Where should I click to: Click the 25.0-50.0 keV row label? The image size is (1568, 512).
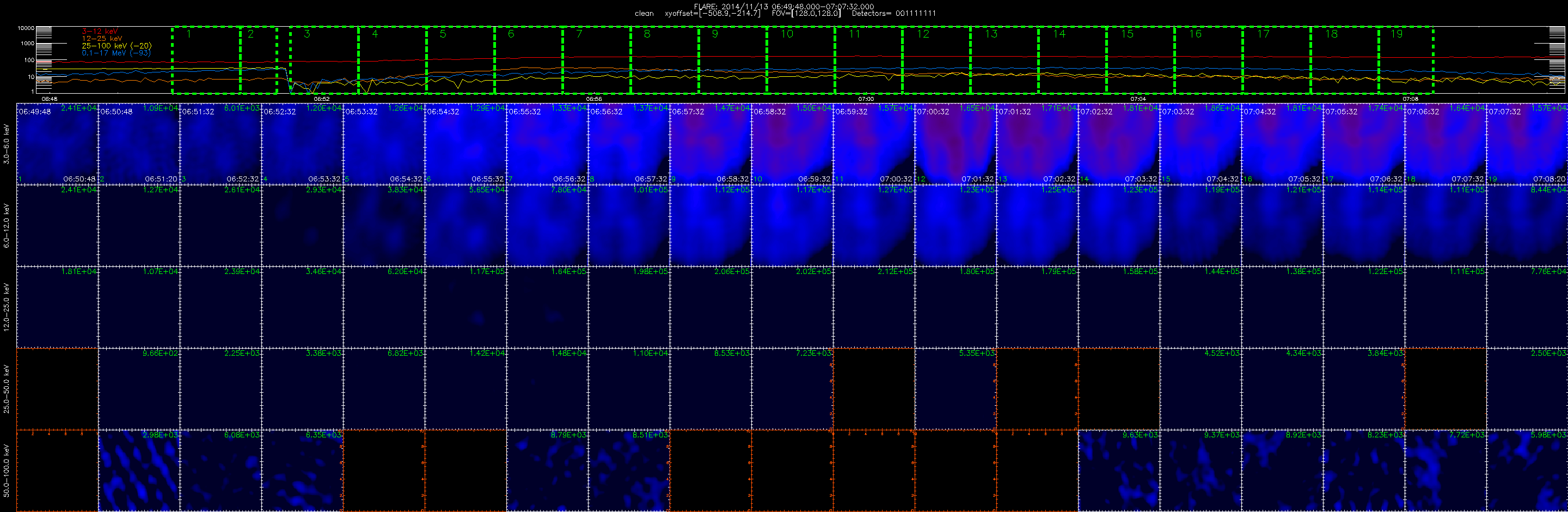pyautogui.click(x=7, y=388)
